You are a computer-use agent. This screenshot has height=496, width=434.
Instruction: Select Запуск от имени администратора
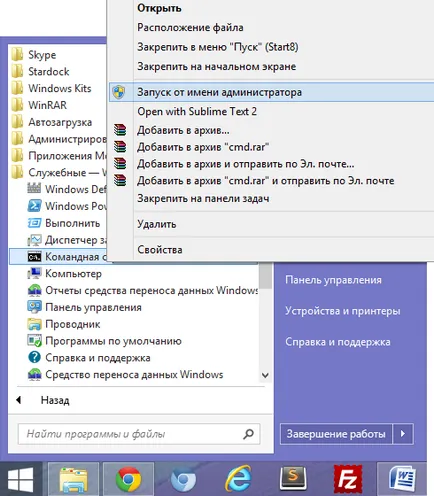[x=272, y=92]
